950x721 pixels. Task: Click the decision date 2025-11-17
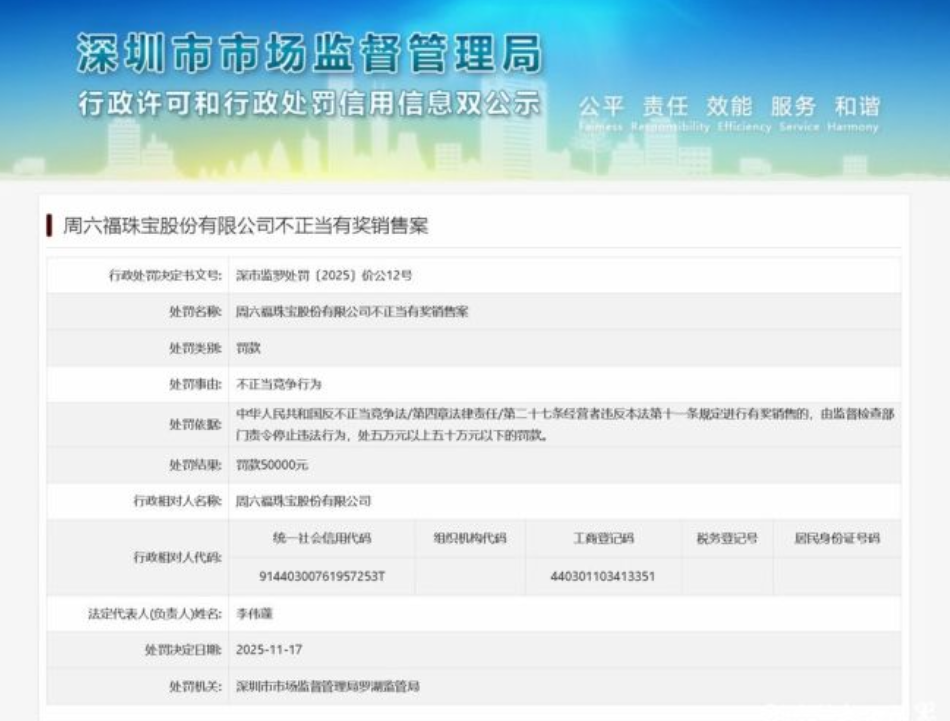[x=269, y=650]
